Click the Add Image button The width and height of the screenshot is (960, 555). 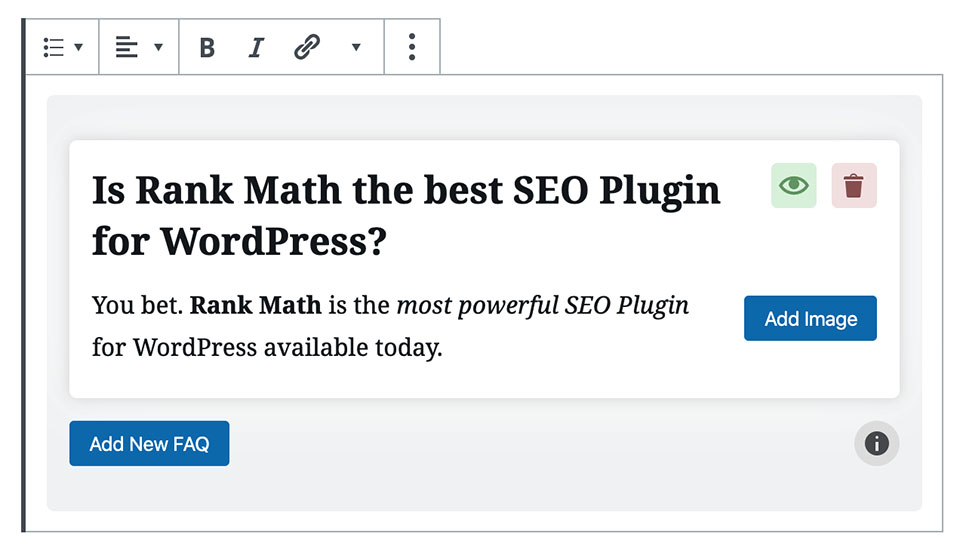point(810,318)
